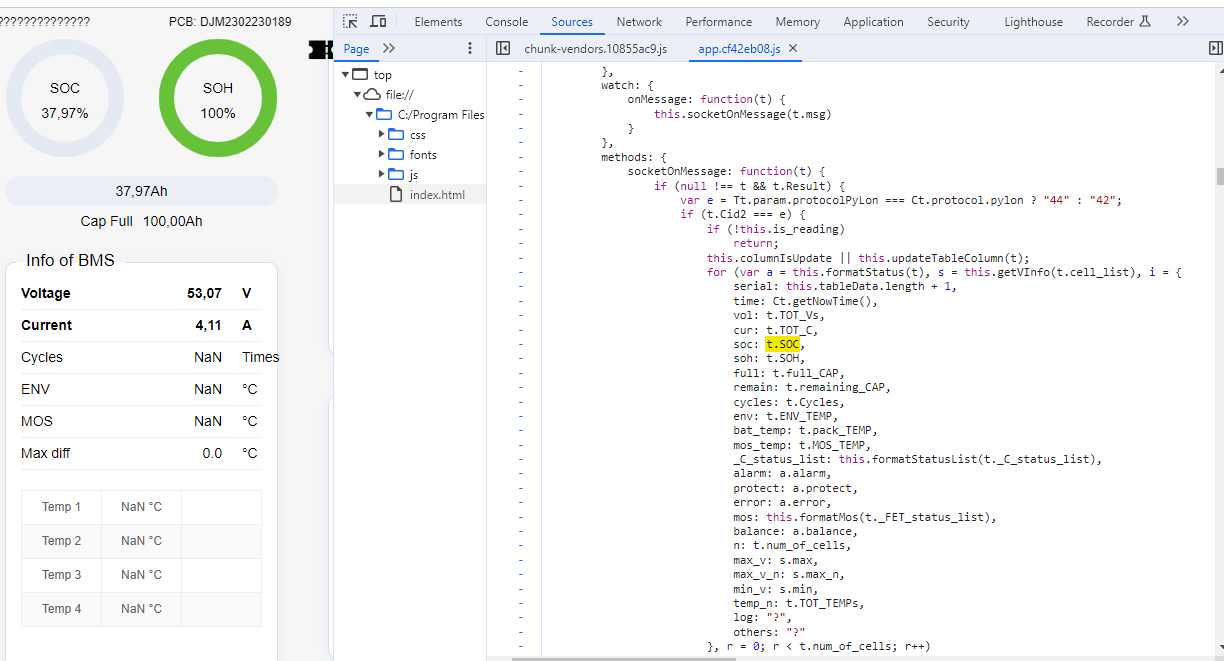Open the Elements tab
1224x661 pixels.
(x=438, y=21)
